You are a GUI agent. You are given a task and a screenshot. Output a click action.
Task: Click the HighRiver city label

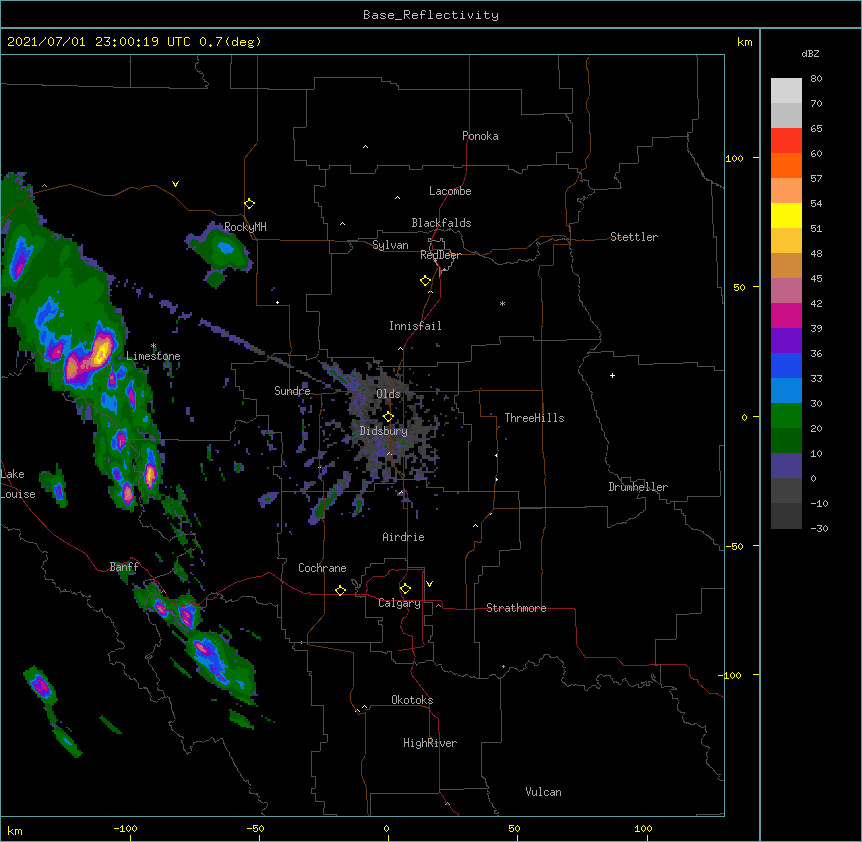pyautogui.click(x=430, y=743)
